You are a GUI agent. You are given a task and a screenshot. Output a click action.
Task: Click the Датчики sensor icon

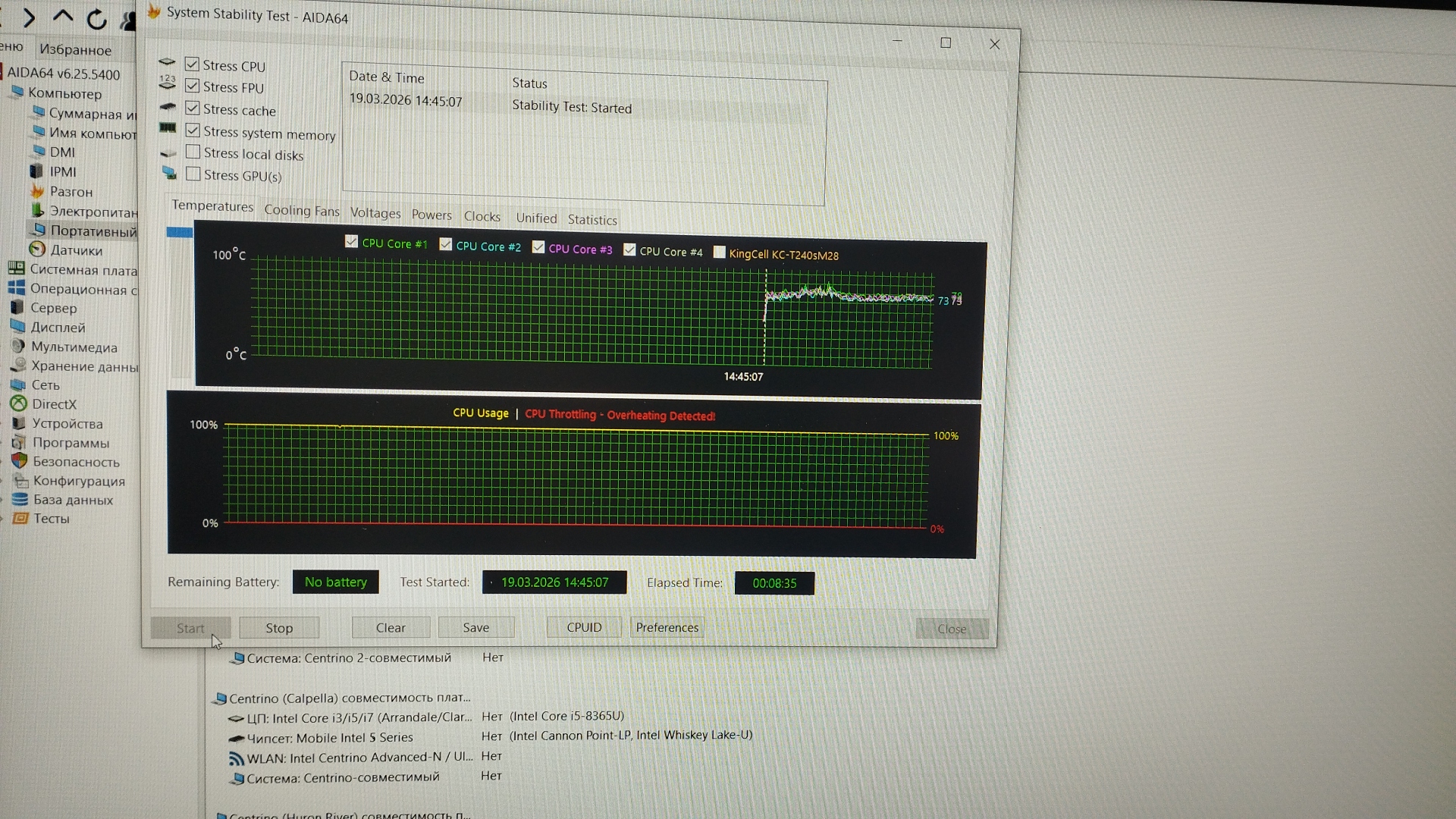click(x=37, y=249)
